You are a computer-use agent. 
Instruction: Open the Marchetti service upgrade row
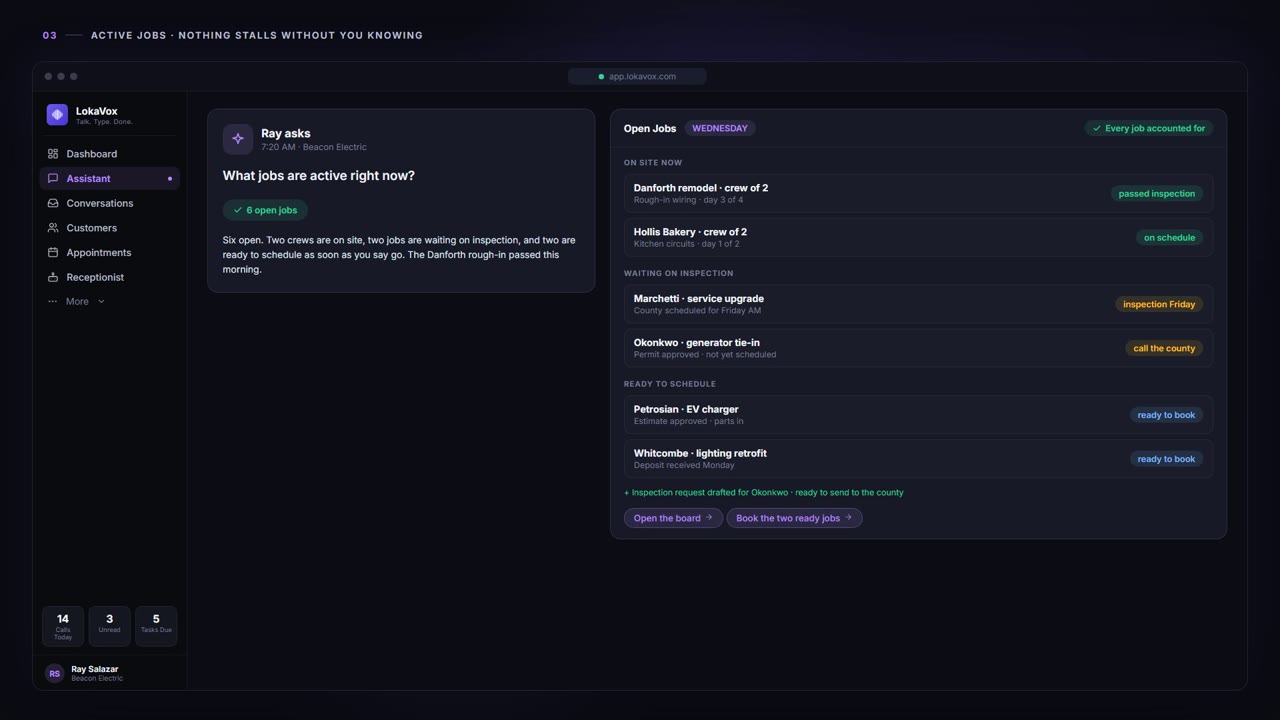[918, 304]
